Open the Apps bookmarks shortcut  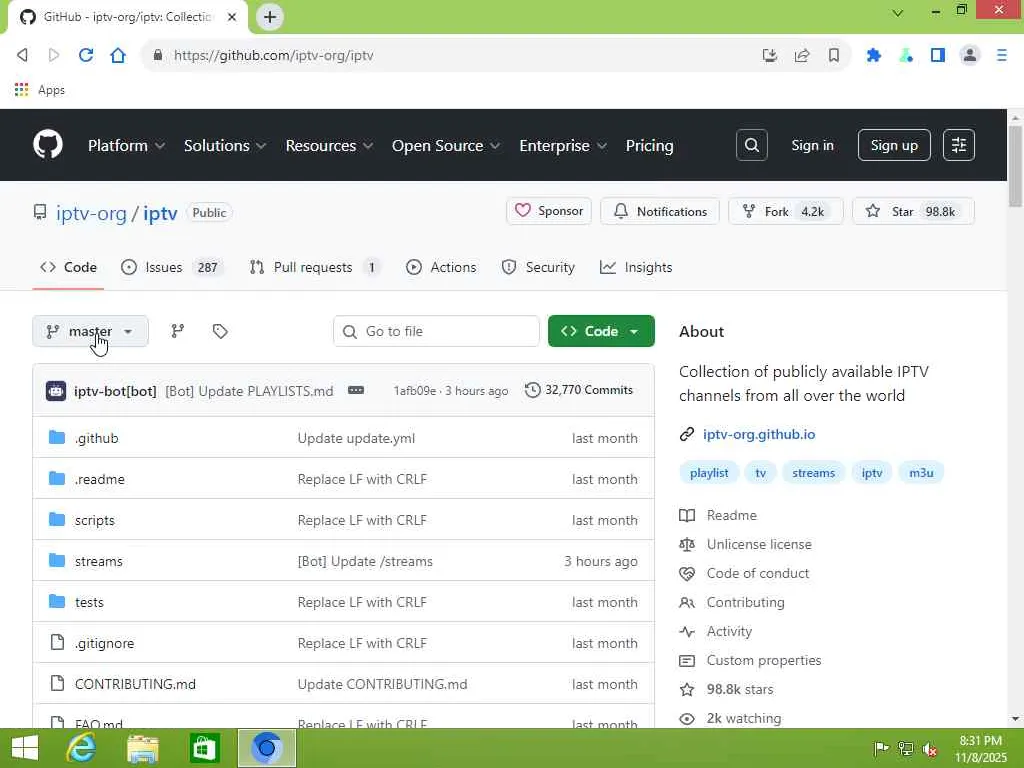point(40,90)
